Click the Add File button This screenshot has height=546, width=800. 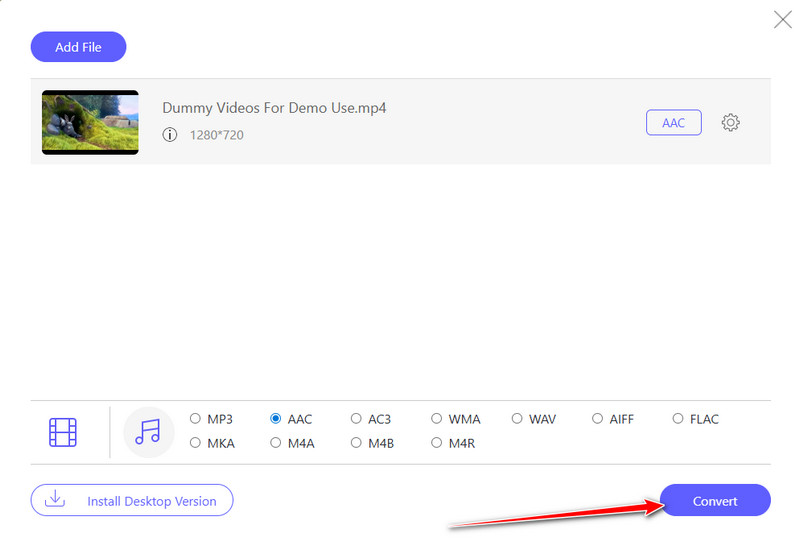79,46
